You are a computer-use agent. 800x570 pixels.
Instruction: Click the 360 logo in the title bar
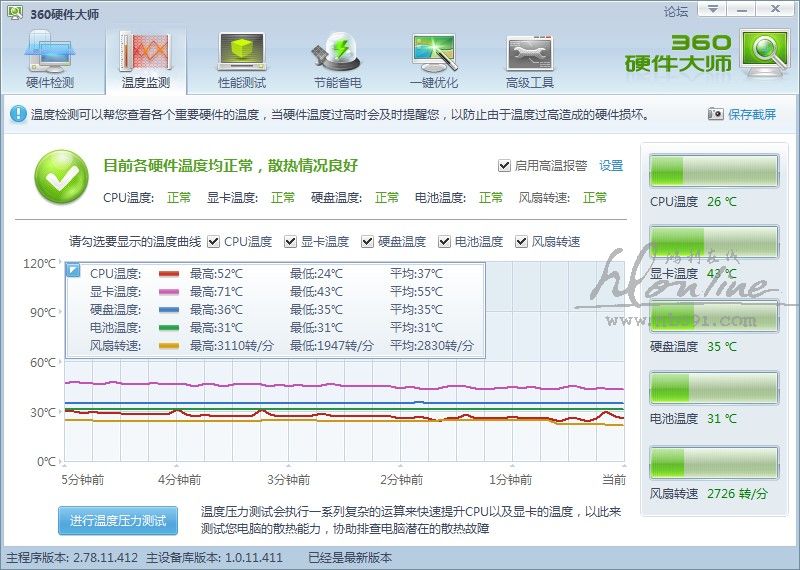15,11
